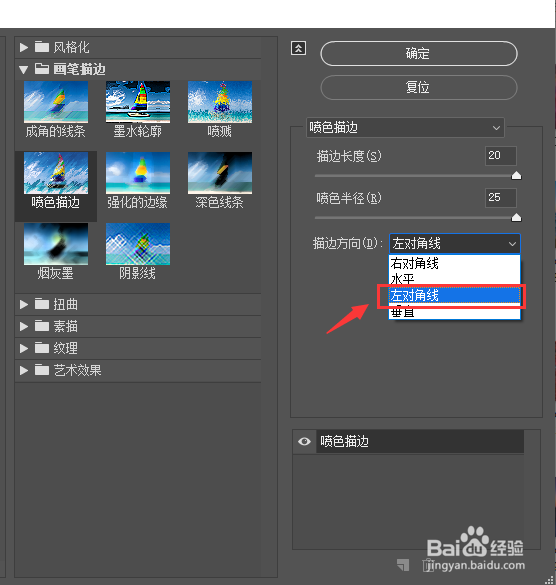Image resolution: width=556 pixels, height=585 pixels.
Task: Click the 扭曲 folder label
Action: 66,304
